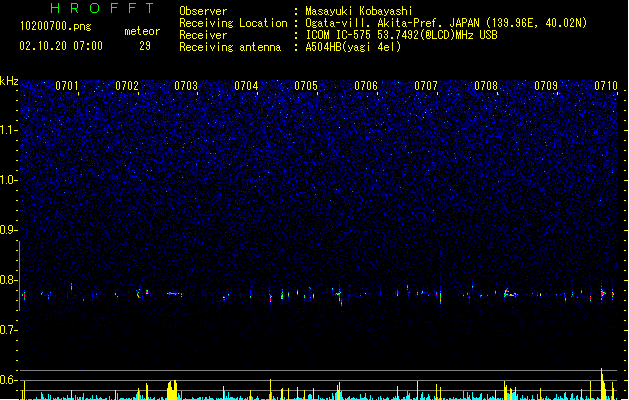The height and width of the screenshot is (400, 629).
Task: Click the meteor echo just after 0708
Action: click(x=510, y=293)
